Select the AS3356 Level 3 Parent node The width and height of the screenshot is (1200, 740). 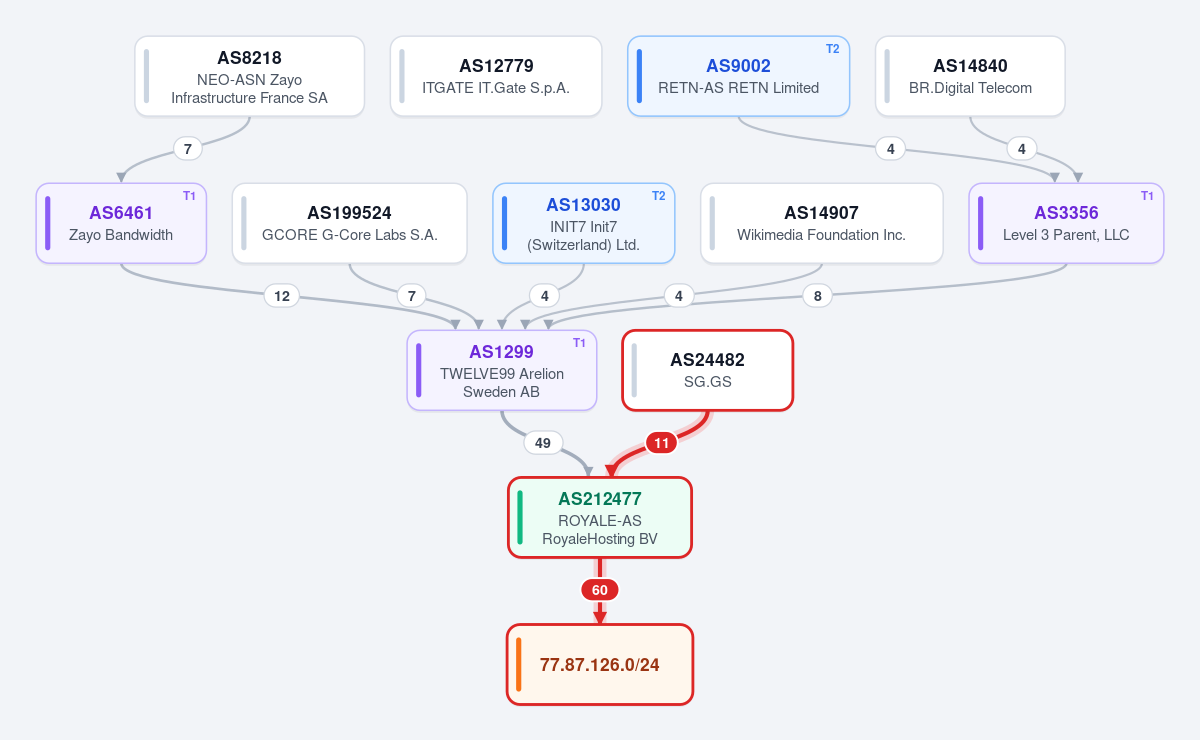click(1066, 224)
